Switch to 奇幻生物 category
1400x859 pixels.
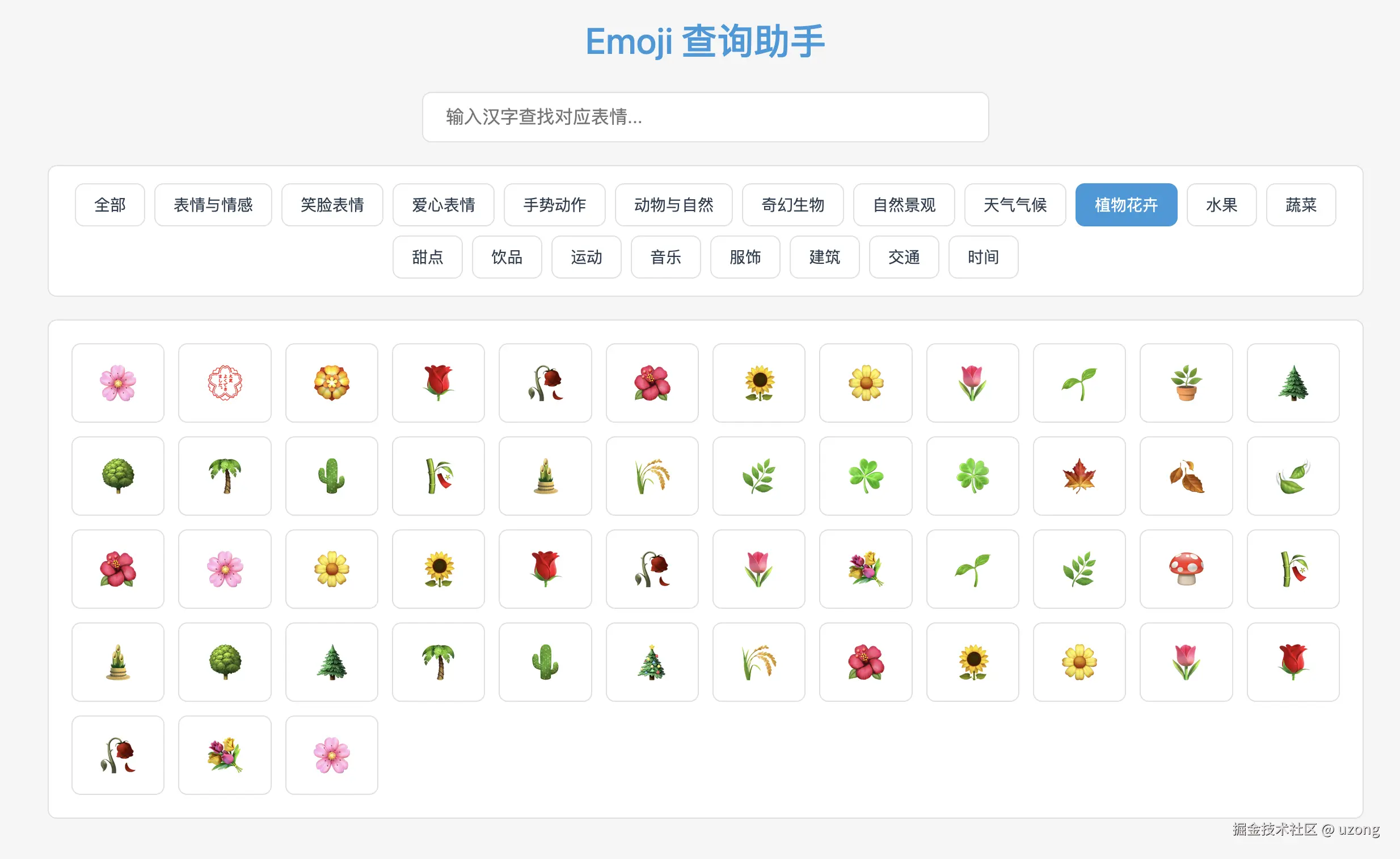point(792,205)
